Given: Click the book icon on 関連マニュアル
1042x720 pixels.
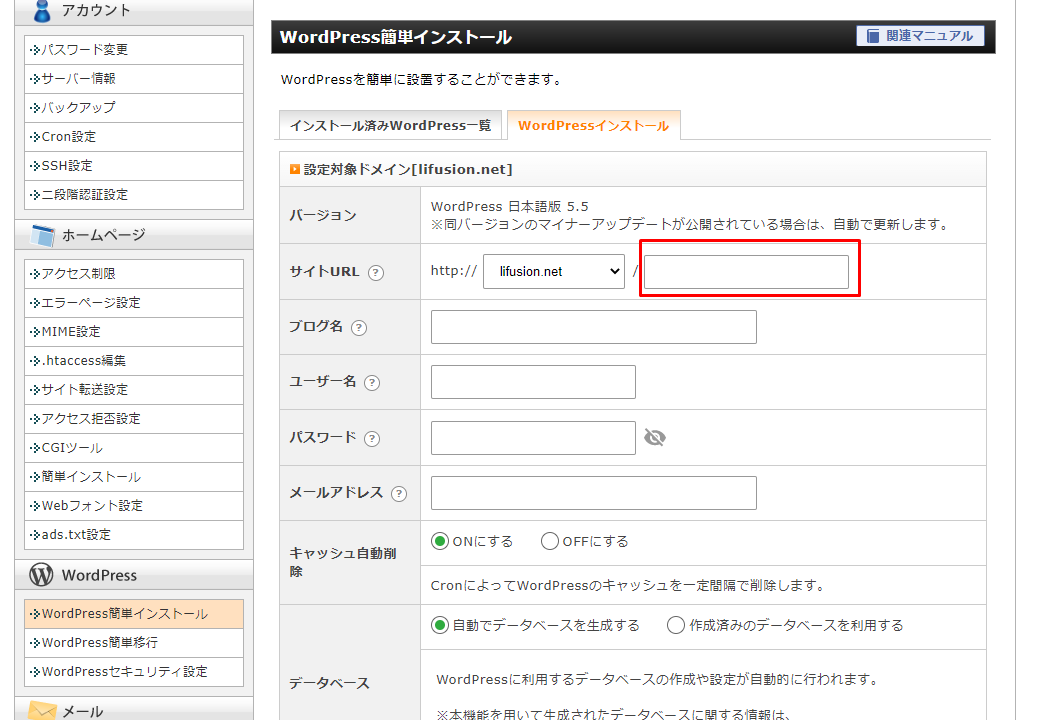Looking at the screenshot, I should coord(873,36).
